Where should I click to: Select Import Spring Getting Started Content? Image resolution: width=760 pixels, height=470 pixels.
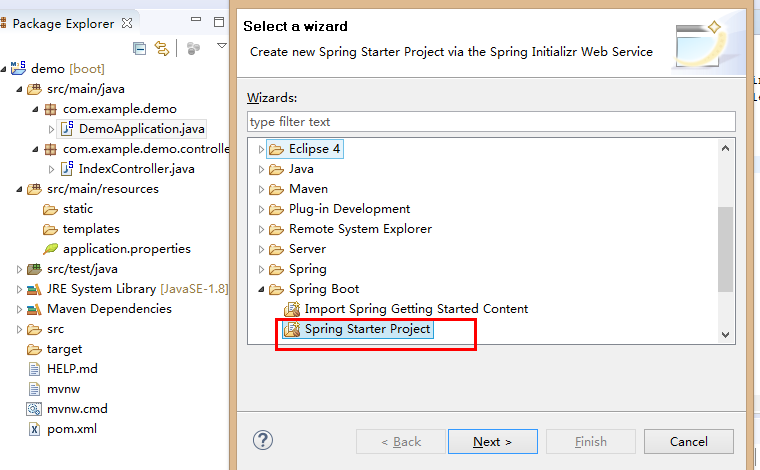(x=416, y=309)
